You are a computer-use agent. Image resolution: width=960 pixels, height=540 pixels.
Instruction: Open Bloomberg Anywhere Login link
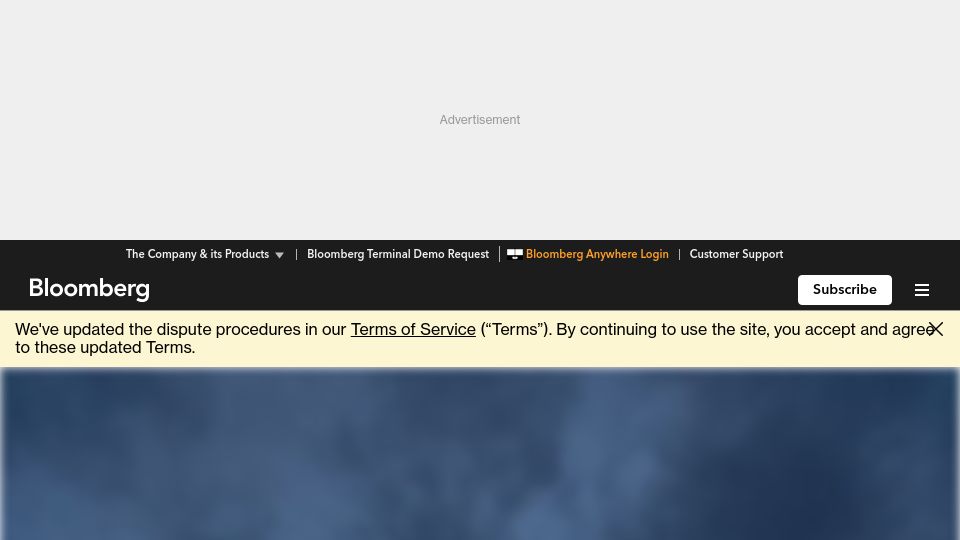click(597, 254)
